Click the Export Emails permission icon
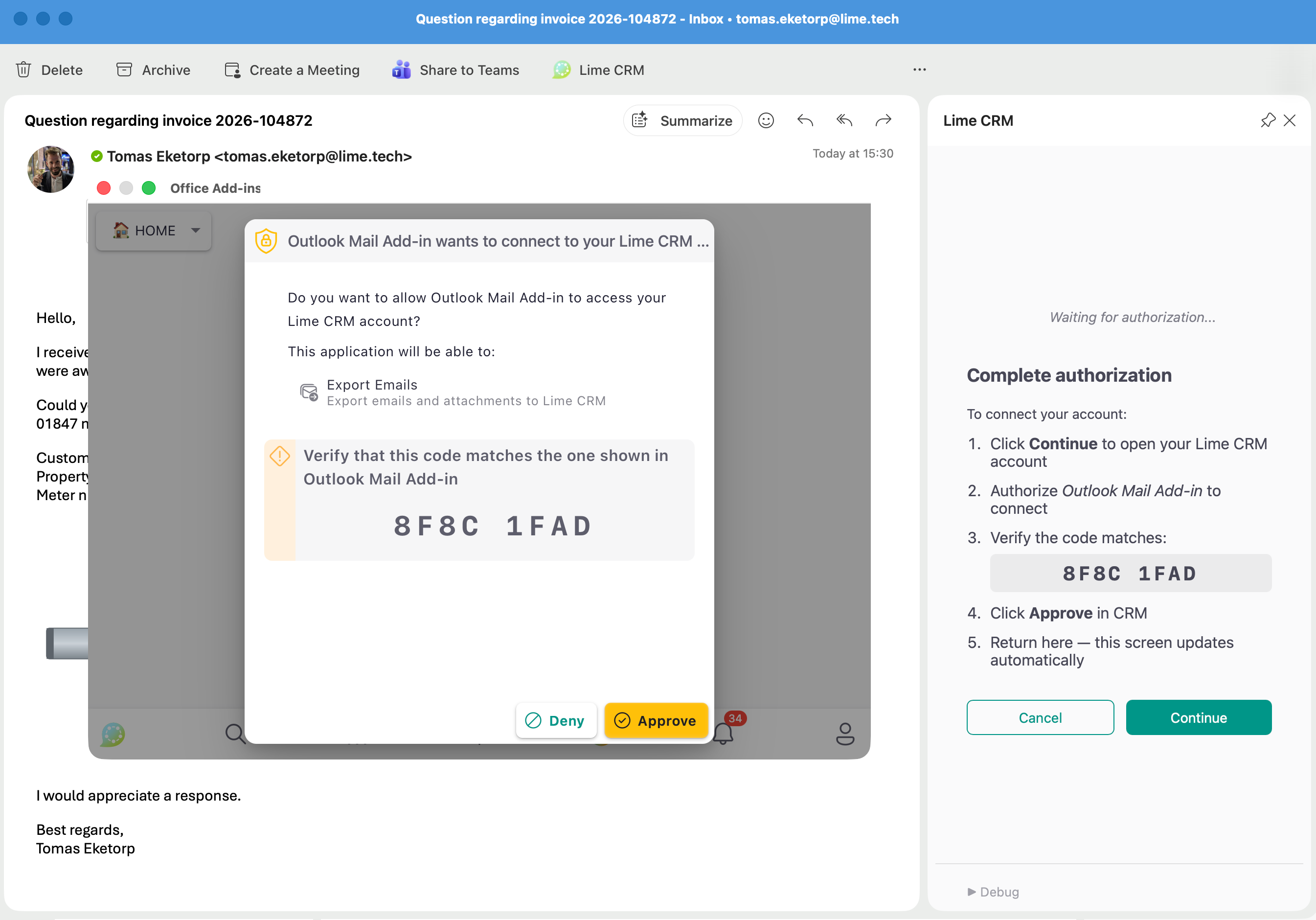The width and height of the screenshot is (1316, 920). tap(309, 392)
